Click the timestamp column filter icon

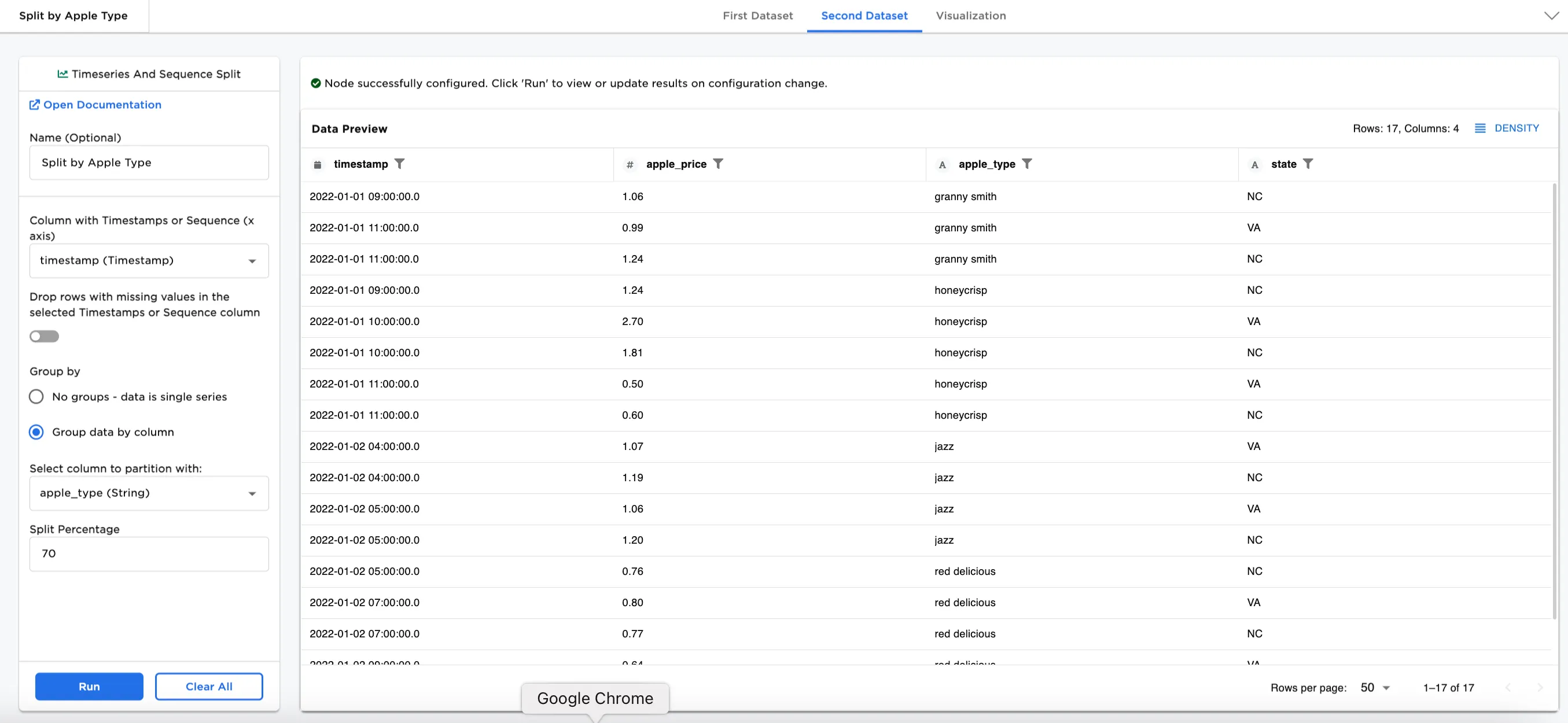399,164
